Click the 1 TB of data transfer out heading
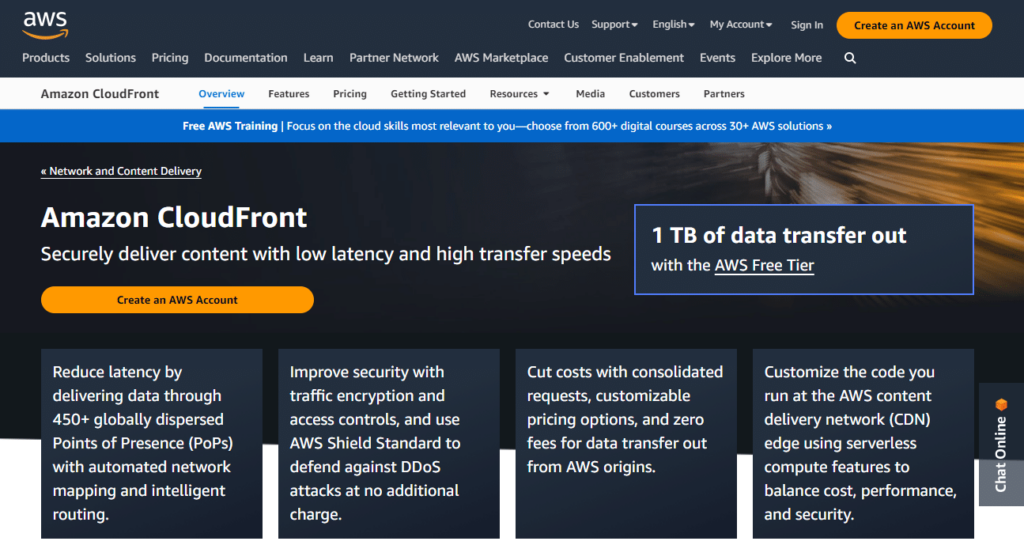Viewport: 1024px width, 560px height. pyautogui.click(x=779, y=235)
